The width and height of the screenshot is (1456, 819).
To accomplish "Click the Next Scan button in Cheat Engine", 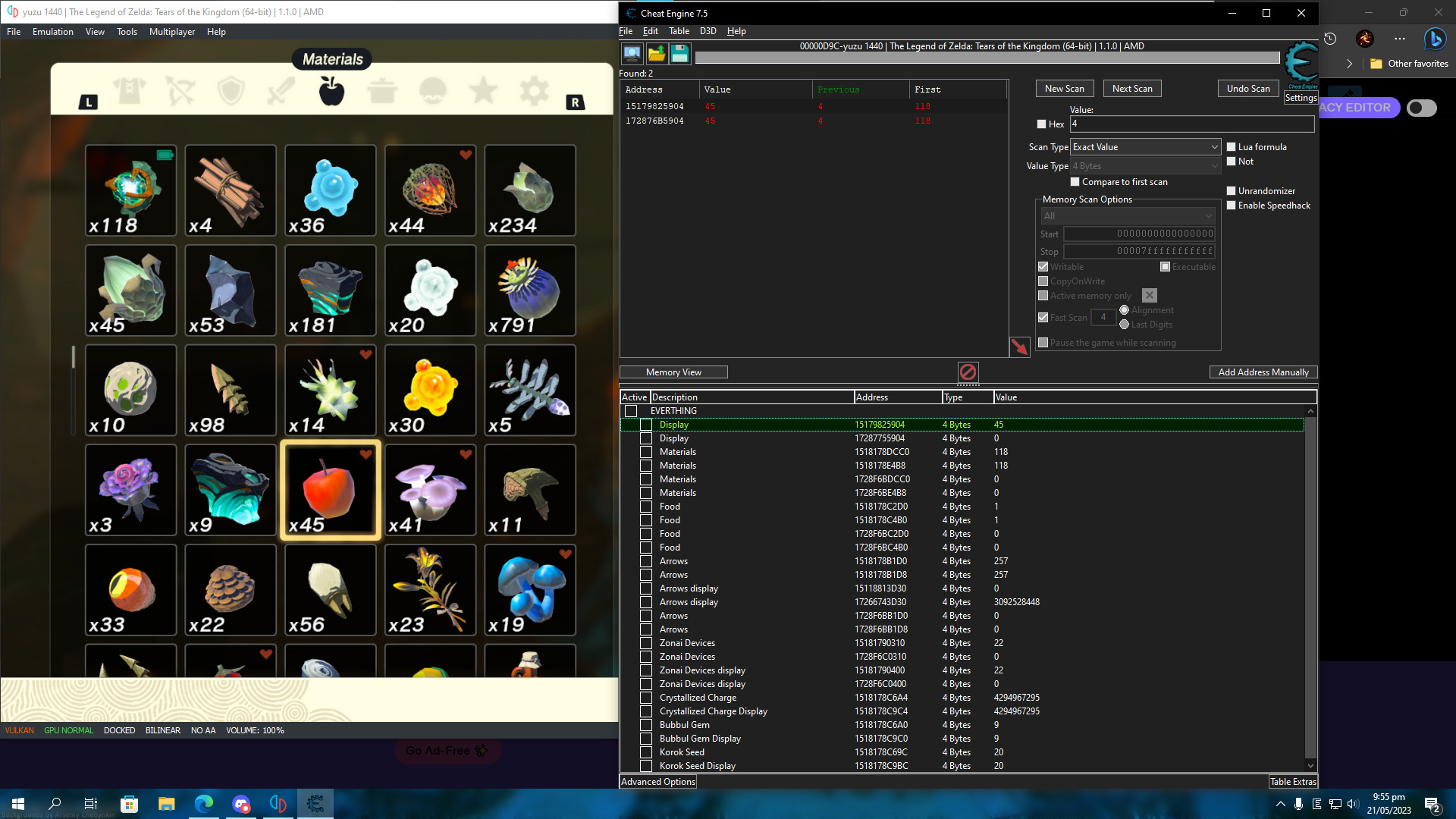I will click(1132, 88).
